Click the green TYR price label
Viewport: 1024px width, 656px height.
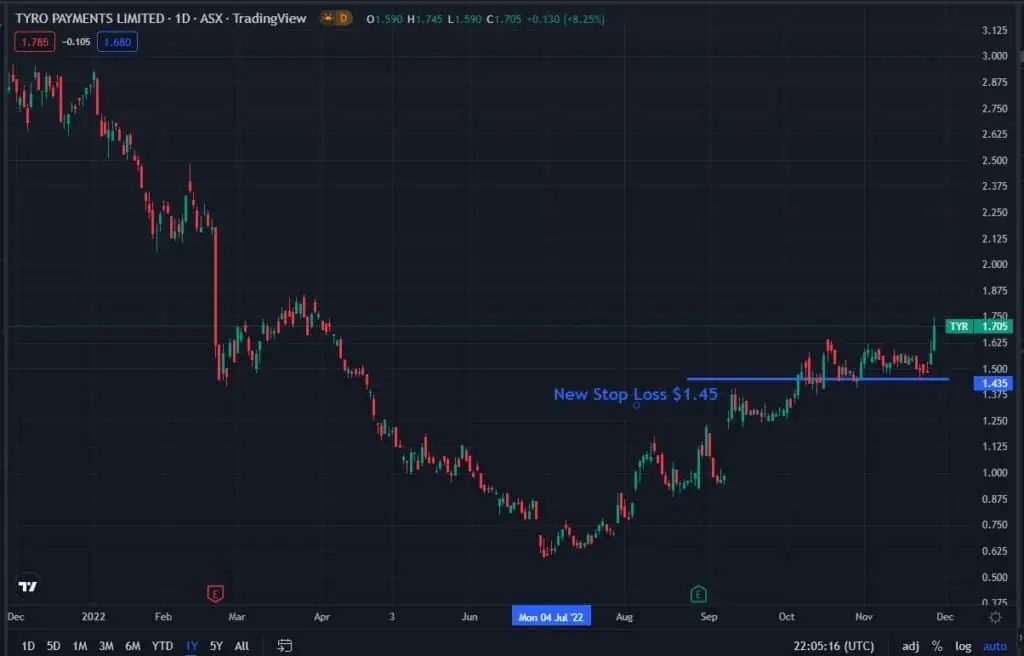coord(979,326)
